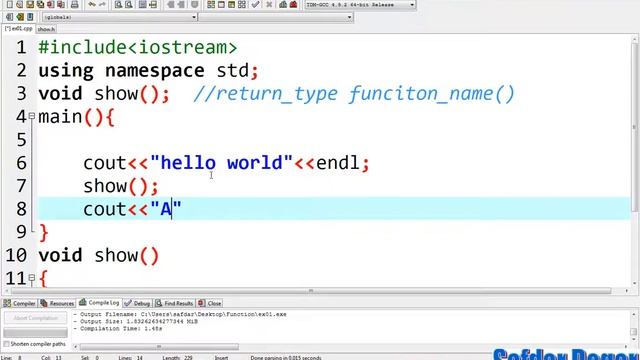Click the Stop Execution X icon
Viewport: 640px width, 360px height.
pyautogui.click(x=269, y=4)
